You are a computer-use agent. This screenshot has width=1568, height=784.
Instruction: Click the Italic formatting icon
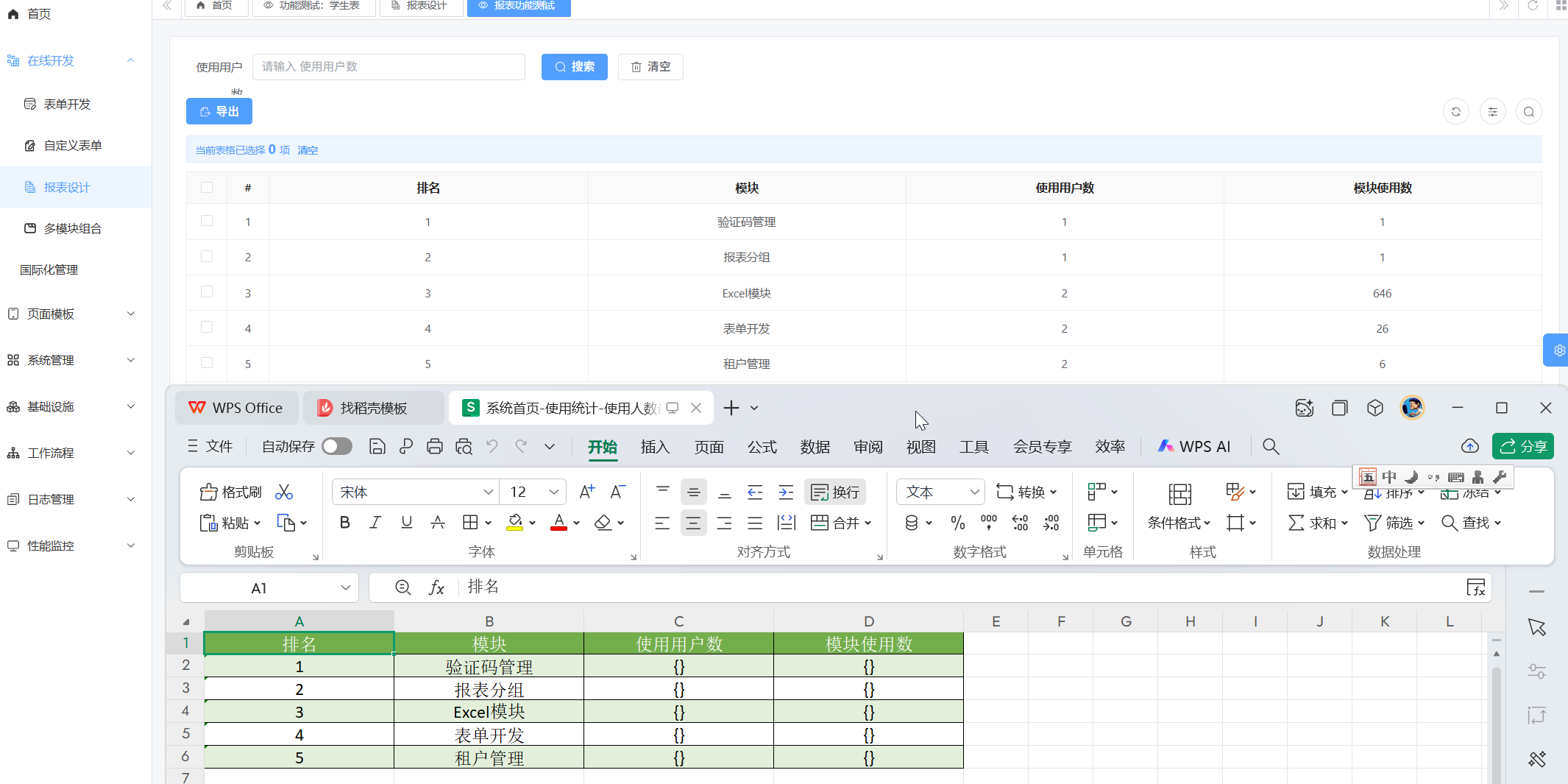[375, 523]
